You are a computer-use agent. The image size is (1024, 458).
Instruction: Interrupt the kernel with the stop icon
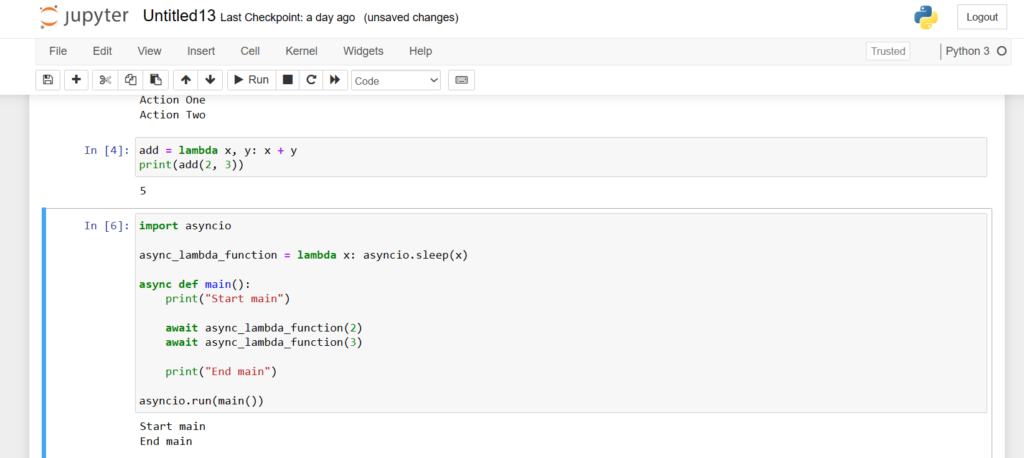click(x=287, y=80)
